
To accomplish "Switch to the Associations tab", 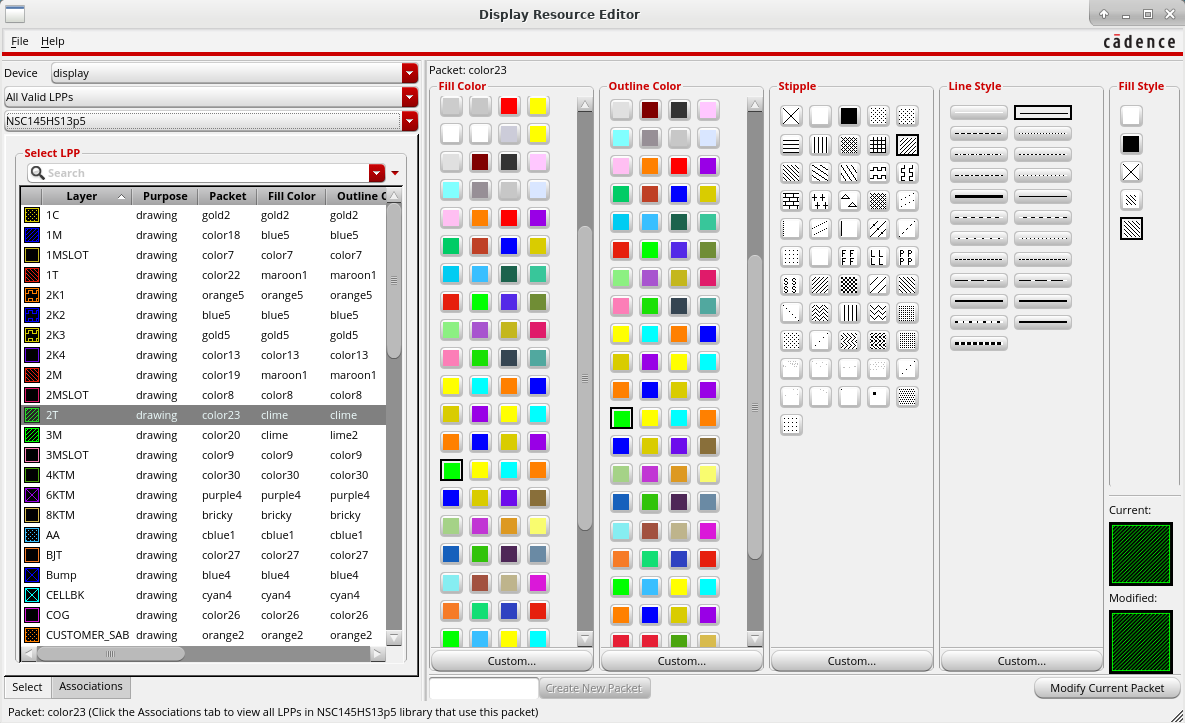I will [x=91, y=687].
